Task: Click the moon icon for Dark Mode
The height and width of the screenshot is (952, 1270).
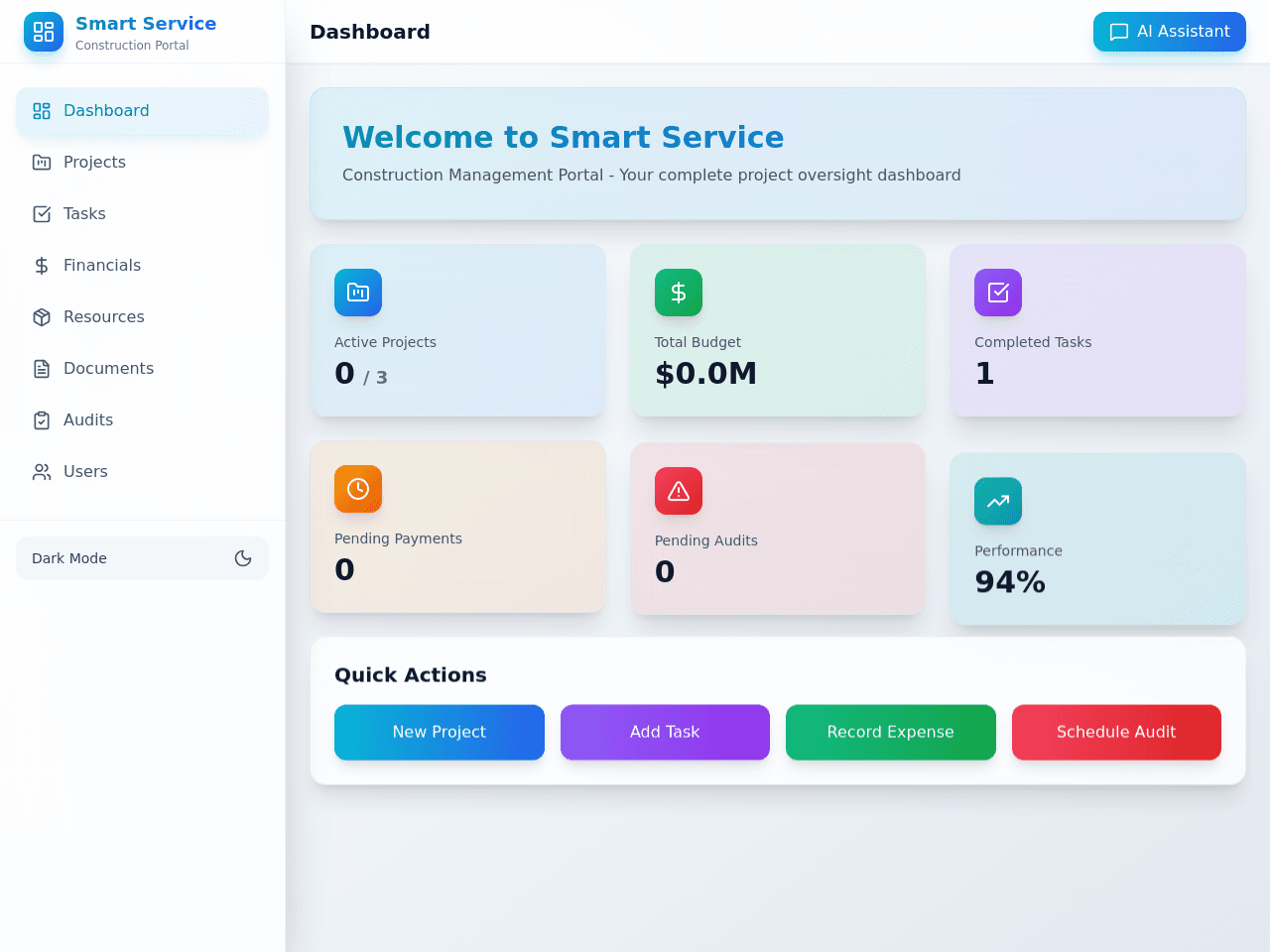Action: pos(243,558)
